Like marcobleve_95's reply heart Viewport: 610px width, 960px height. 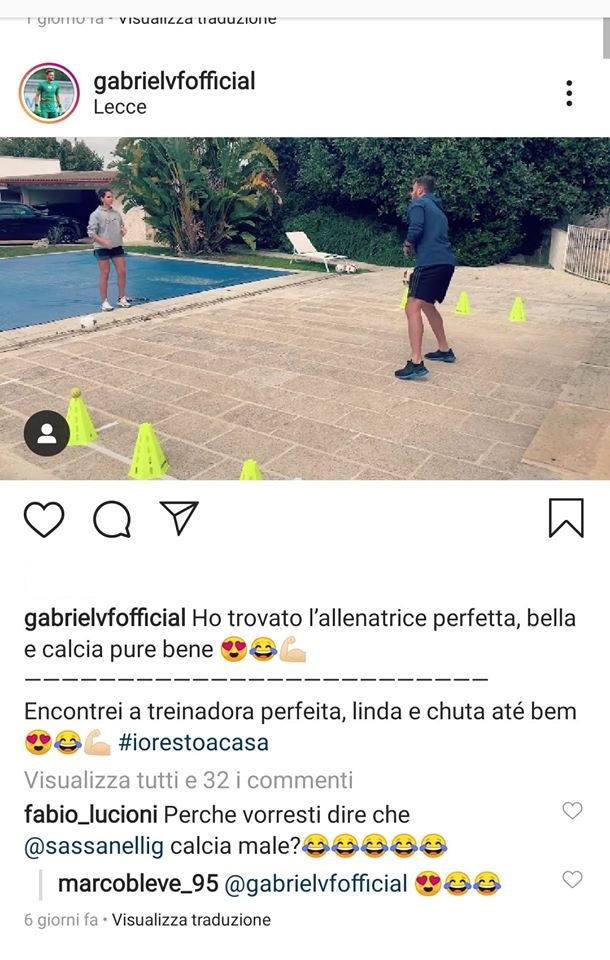point(572,879)
